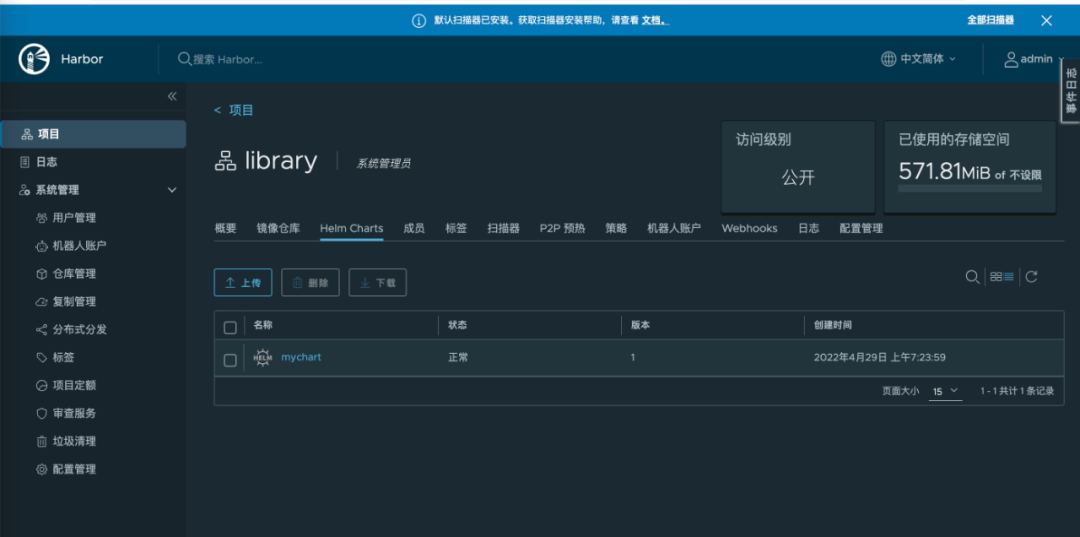
Task: Go back via the < 项目 link
Action: (x=233, y=110)
